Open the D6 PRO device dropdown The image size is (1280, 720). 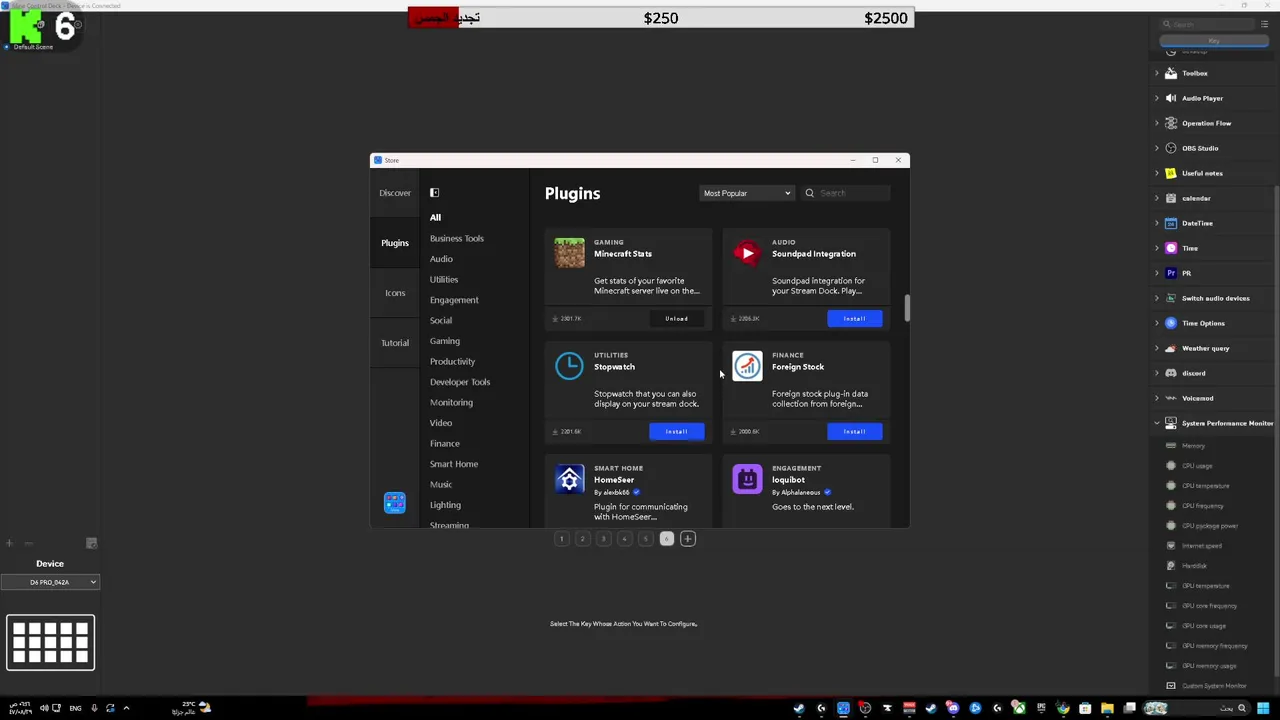pyautogui.click(x=50, y=582)
